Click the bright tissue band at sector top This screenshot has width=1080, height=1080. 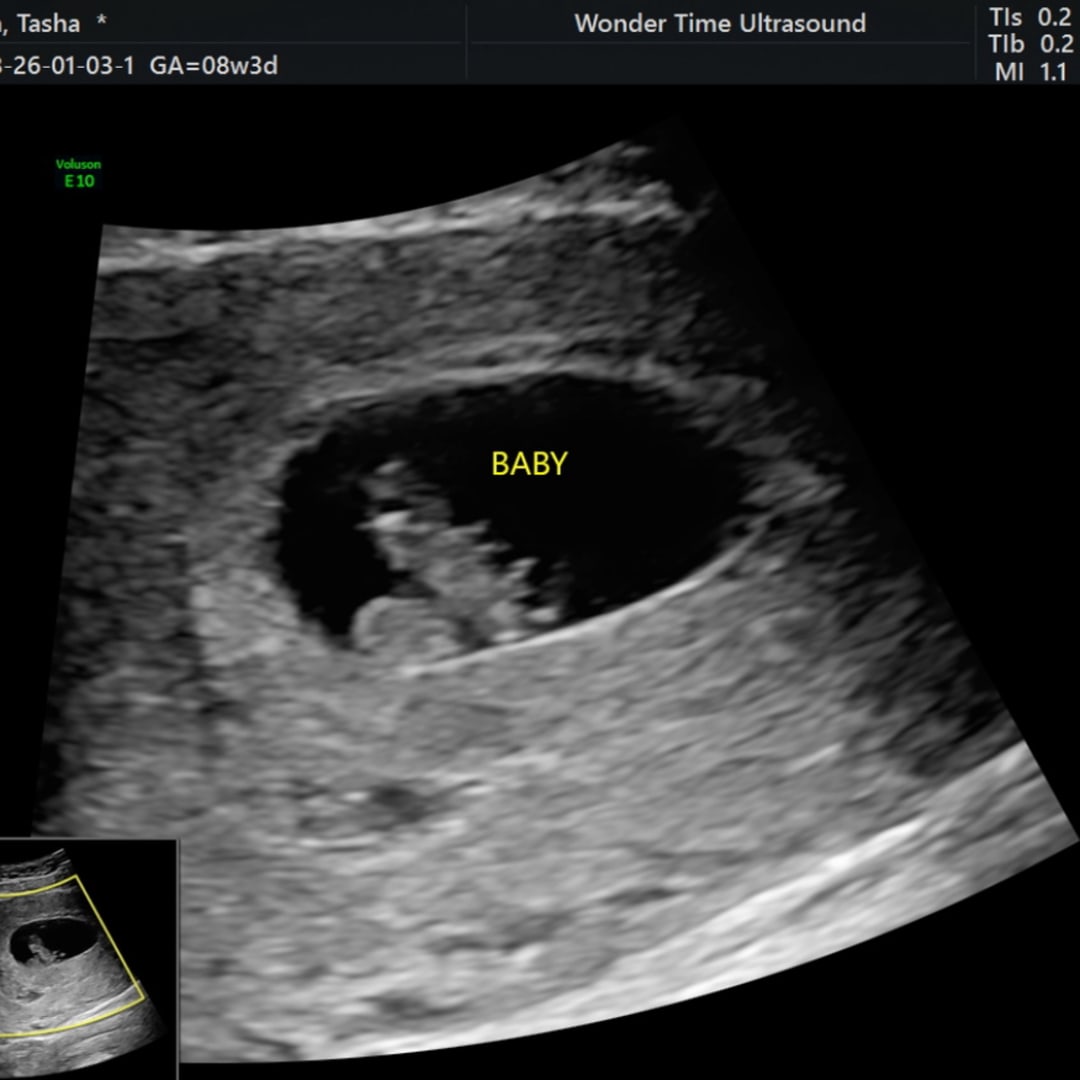click(400, 232)
